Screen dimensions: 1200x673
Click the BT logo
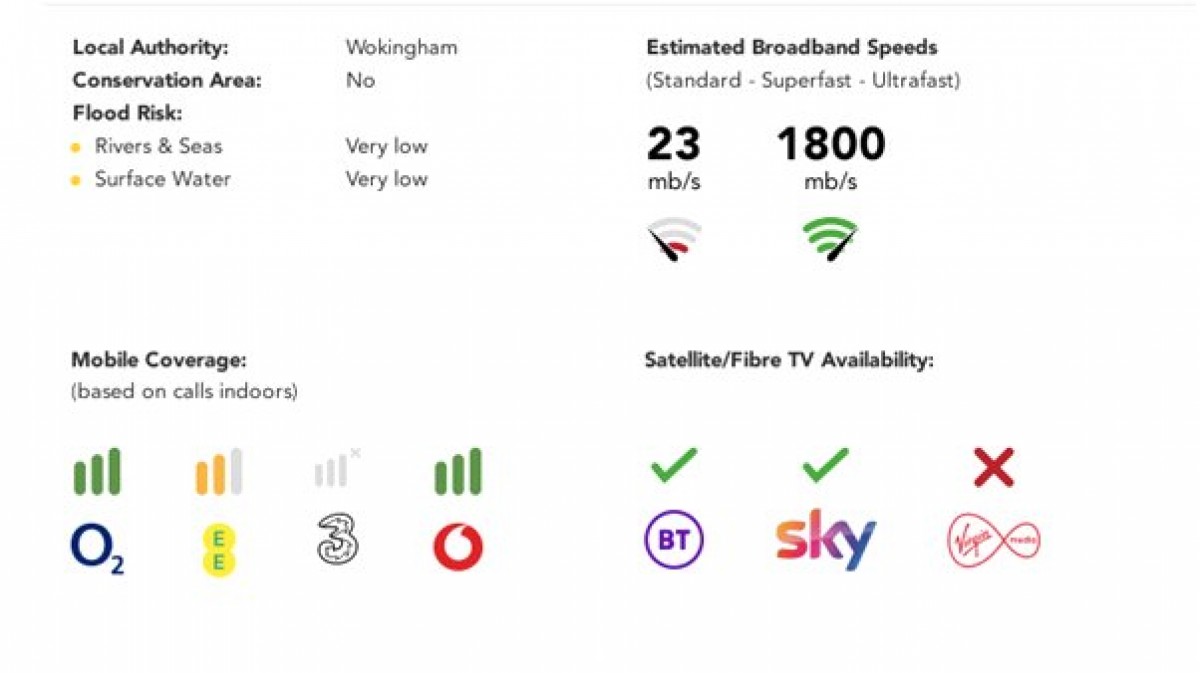(674, 540)
